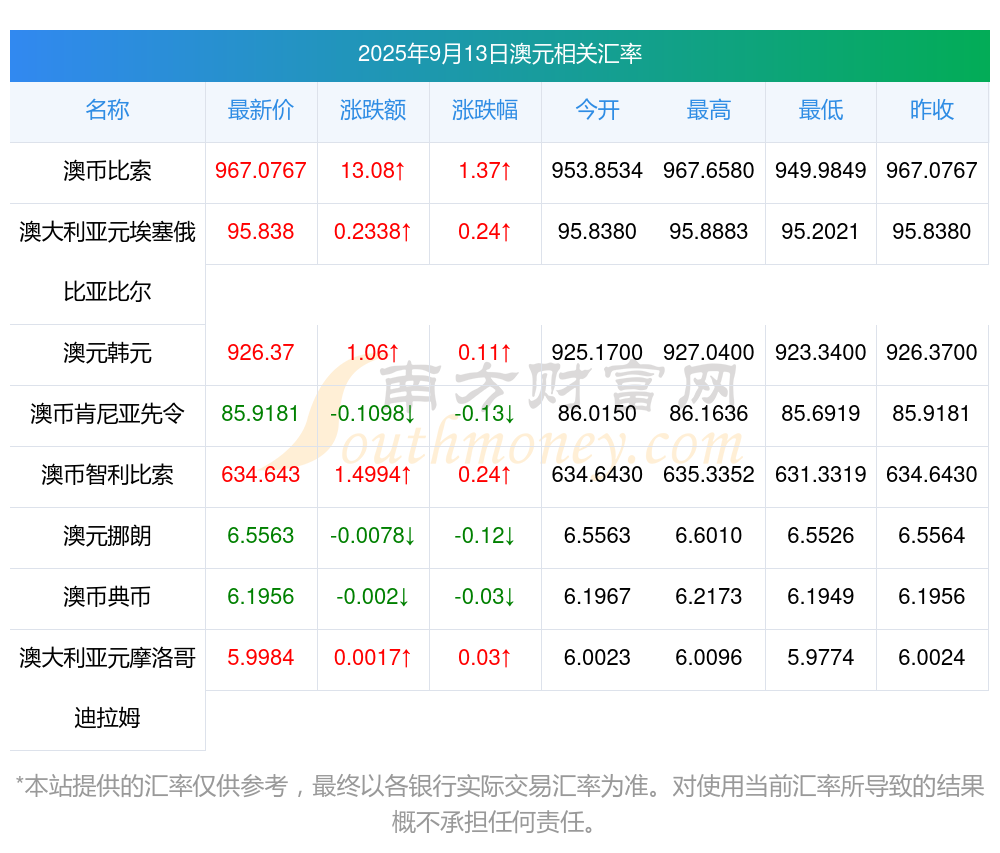This screenshot has height=853, width=1000.
Task: Click previous close 6.0024
Action: point(932,658)
